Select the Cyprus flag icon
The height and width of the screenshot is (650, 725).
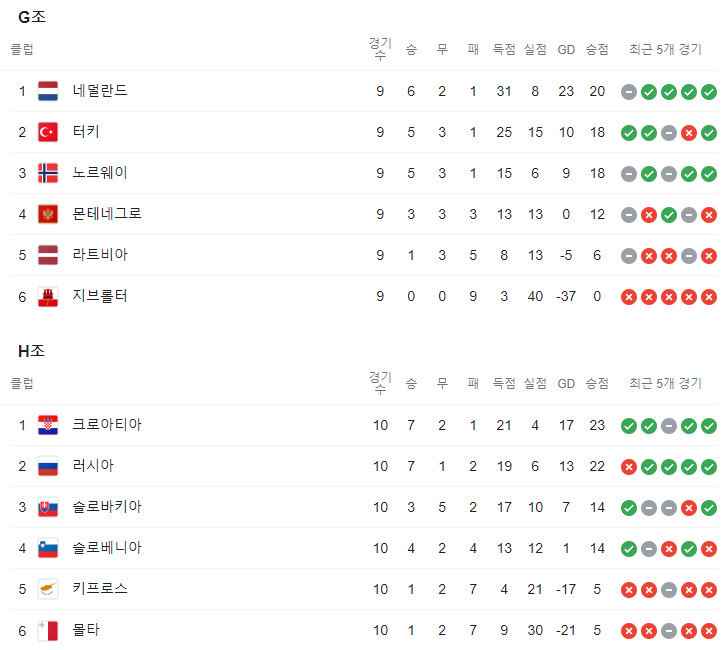(48, 589)
